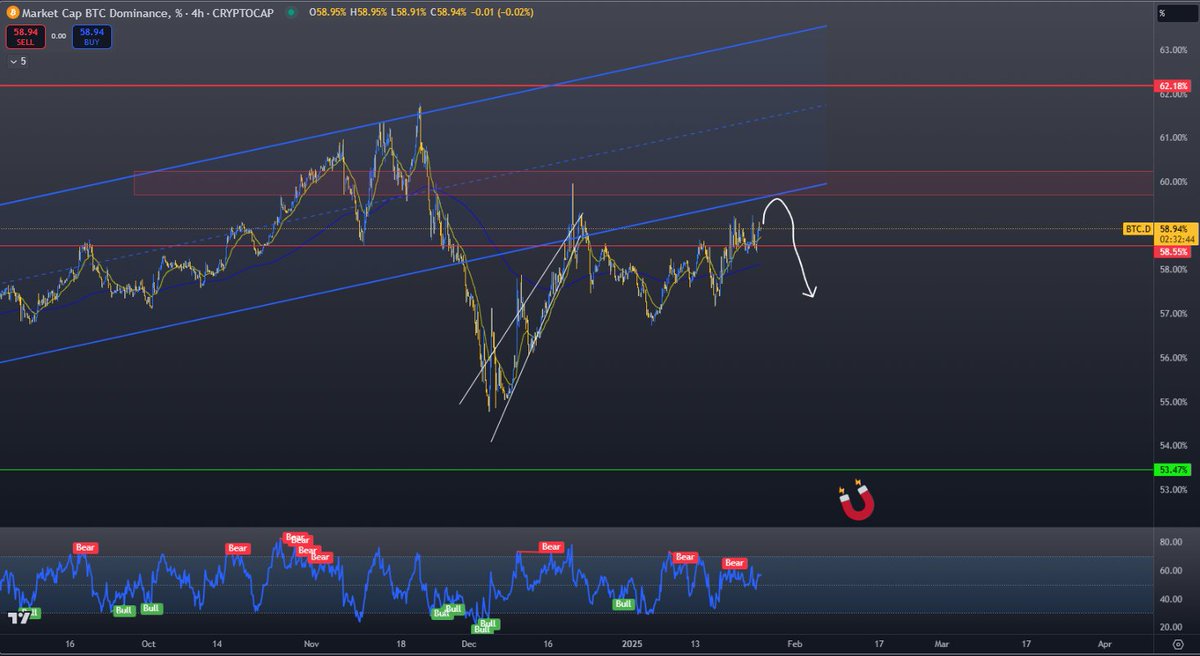Click the 2025 time axis label

point(630,645)
